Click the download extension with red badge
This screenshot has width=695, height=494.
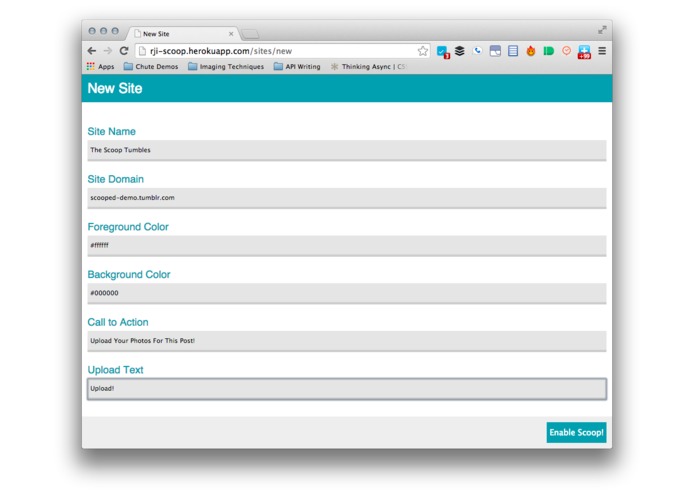tap(584, 52)
